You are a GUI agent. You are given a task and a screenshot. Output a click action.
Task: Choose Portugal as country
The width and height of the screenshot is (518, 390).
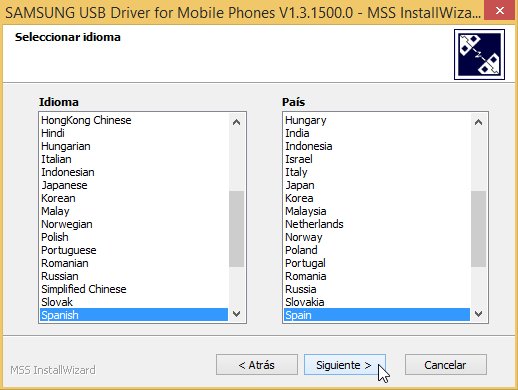377,263
